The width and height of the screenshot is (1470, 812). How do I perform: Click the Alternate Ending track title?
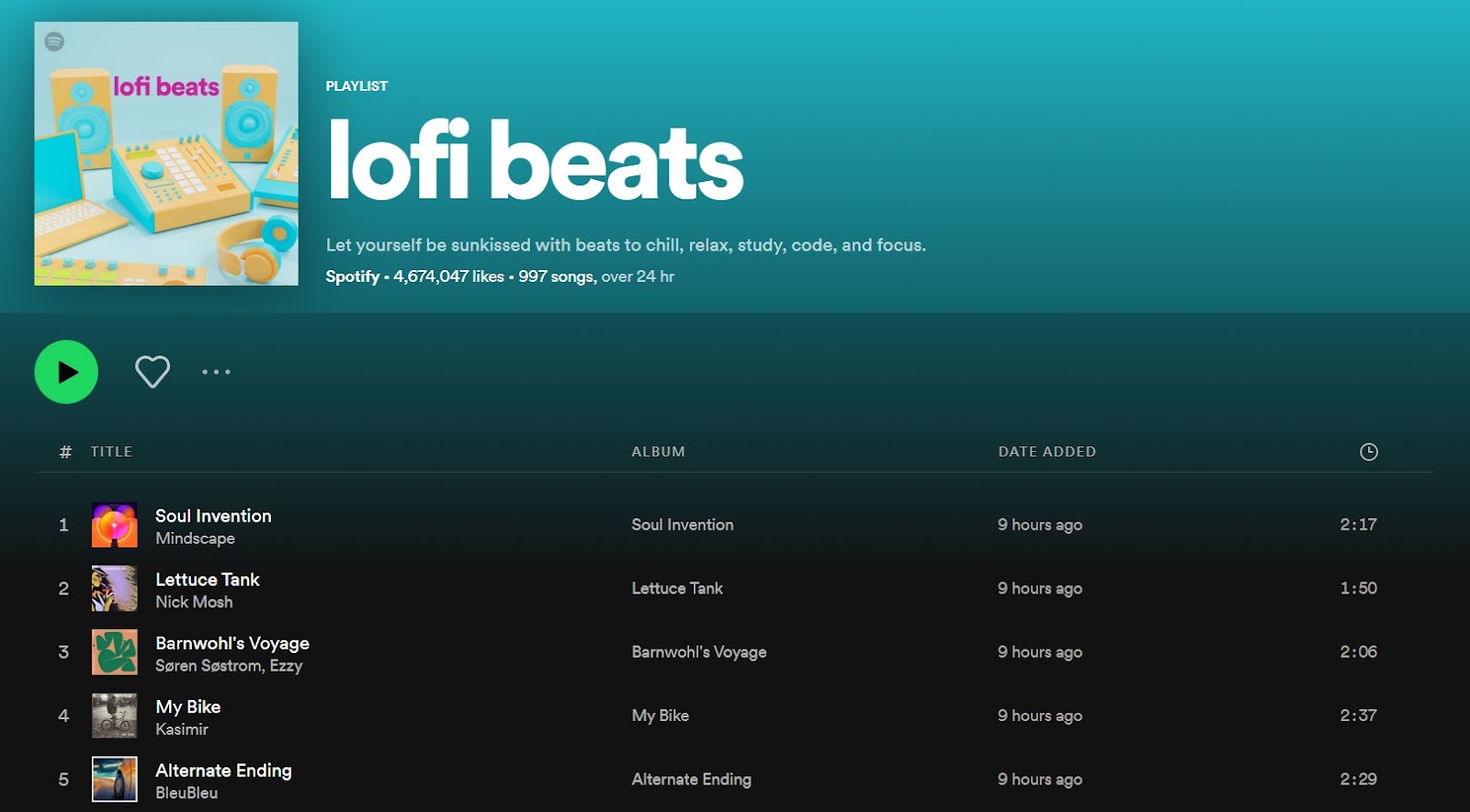(x=223, y=771)
